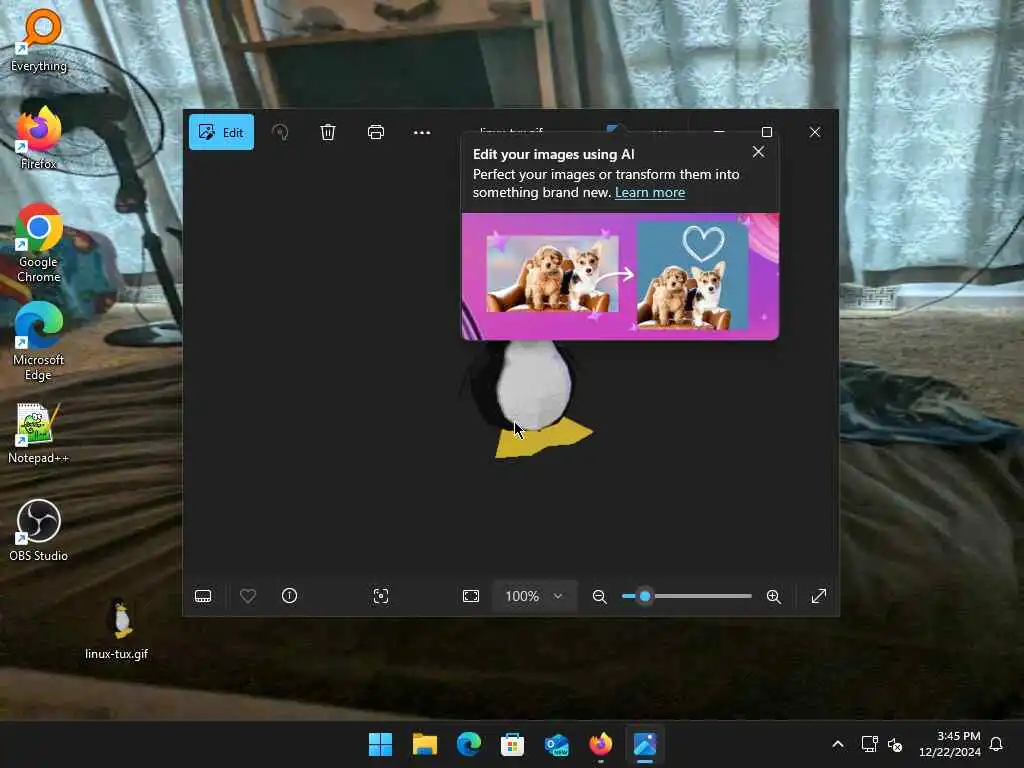The height and width of the screenshot is (768, 1024).
Task: Expand the hidden system tray icons
Action: pos(838,744)
